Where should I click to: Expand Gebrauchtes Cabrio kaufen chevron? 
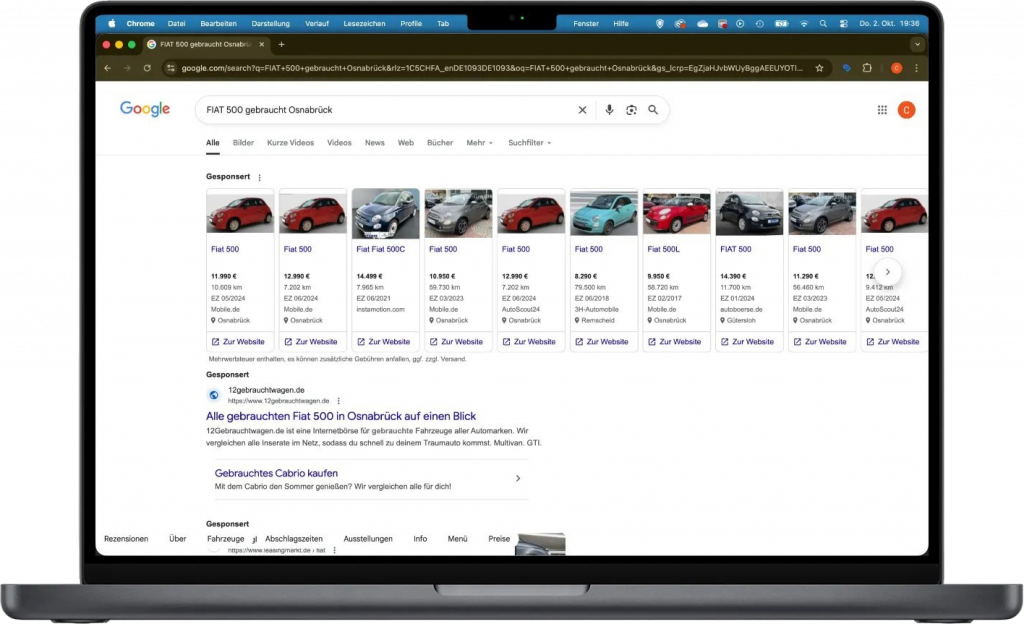coord(518,479)
